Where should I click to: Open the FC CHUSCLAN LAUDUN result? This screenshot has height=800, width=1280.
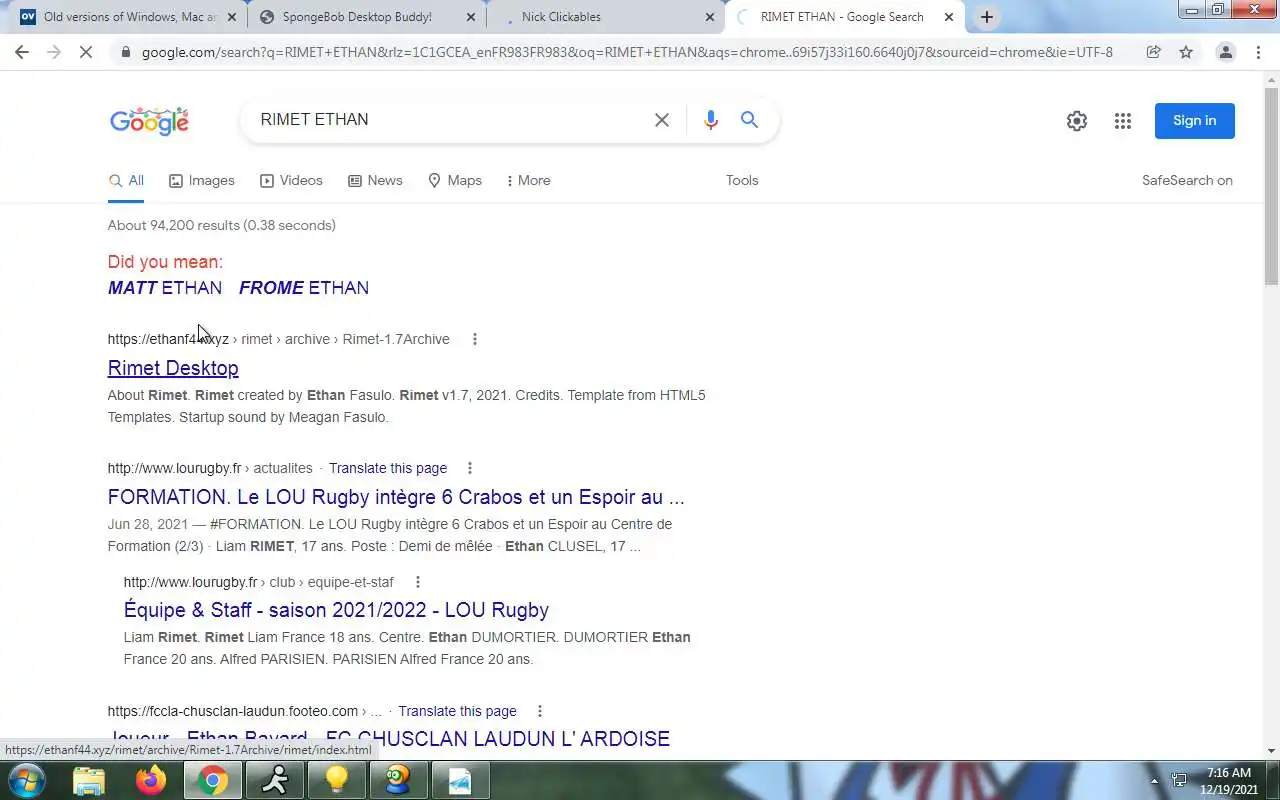pyautogui.click(x=389, y=739)
